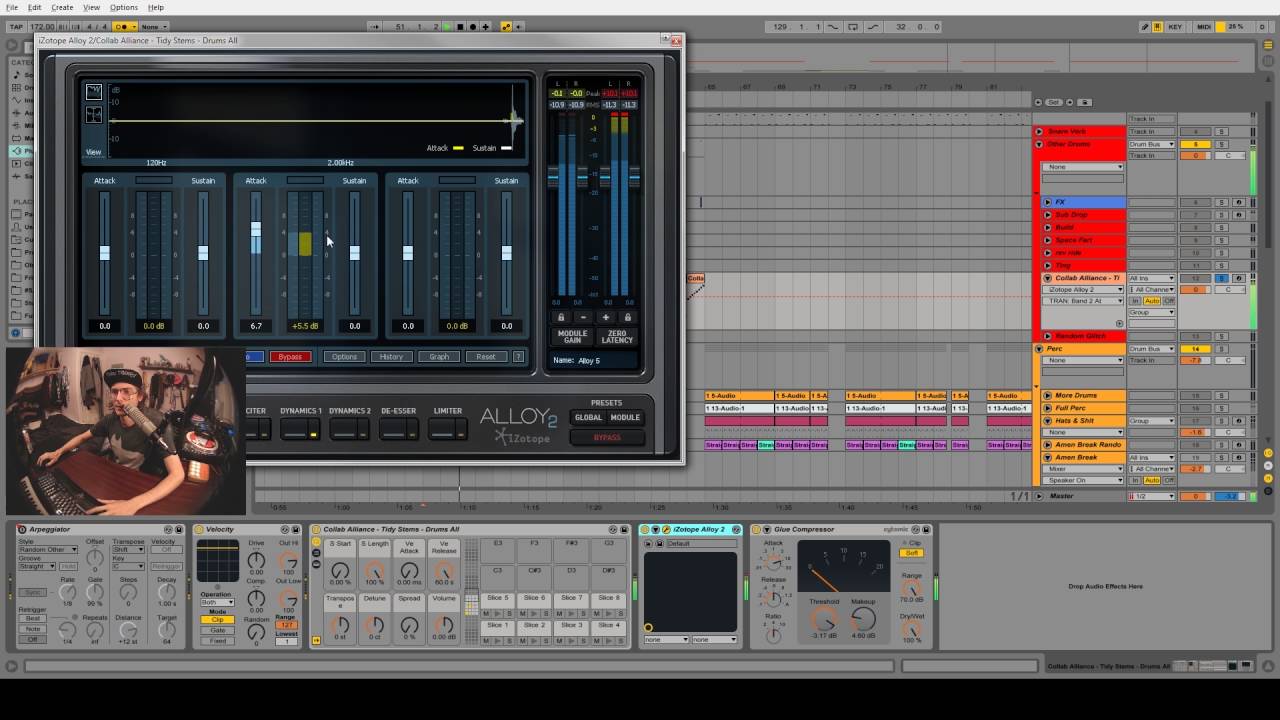This screenshot has width=1280, height=720.
Task: Click the plus icon under Alloy output meters
Action: pyautogui.click(x=605, y=317)
